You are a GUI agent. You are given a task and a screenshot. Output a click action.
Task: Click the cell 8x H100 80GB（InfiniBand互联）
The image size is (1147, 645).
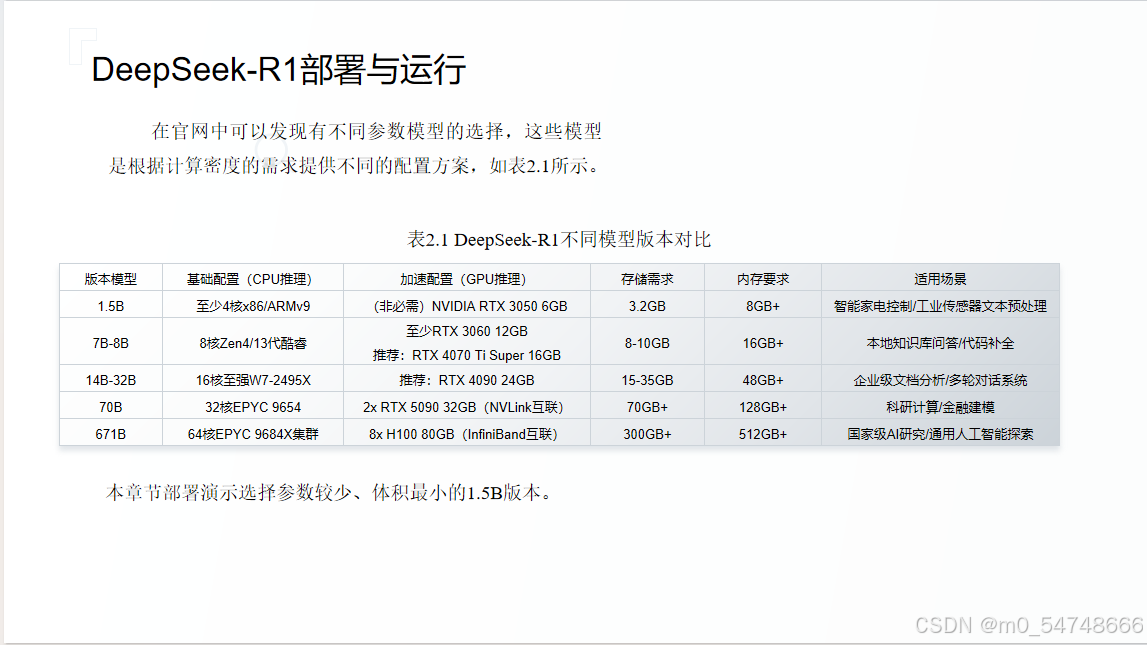(467, 434)
